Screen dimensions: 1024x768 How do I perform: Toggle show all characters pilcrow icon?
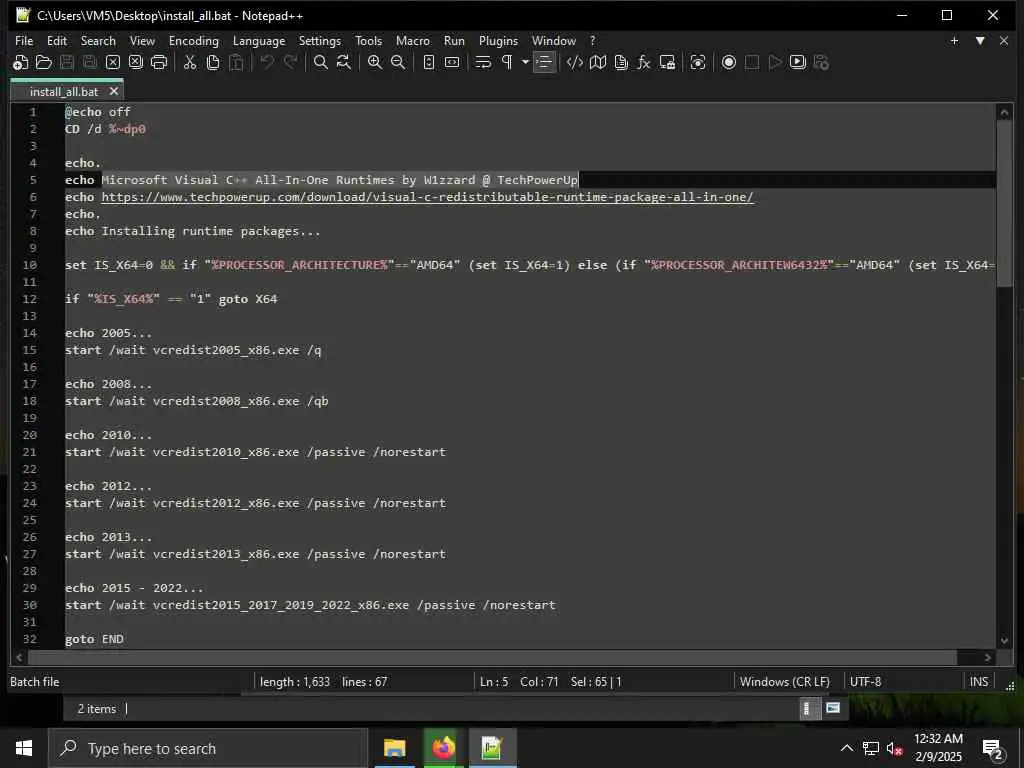[x=507, y=63]
